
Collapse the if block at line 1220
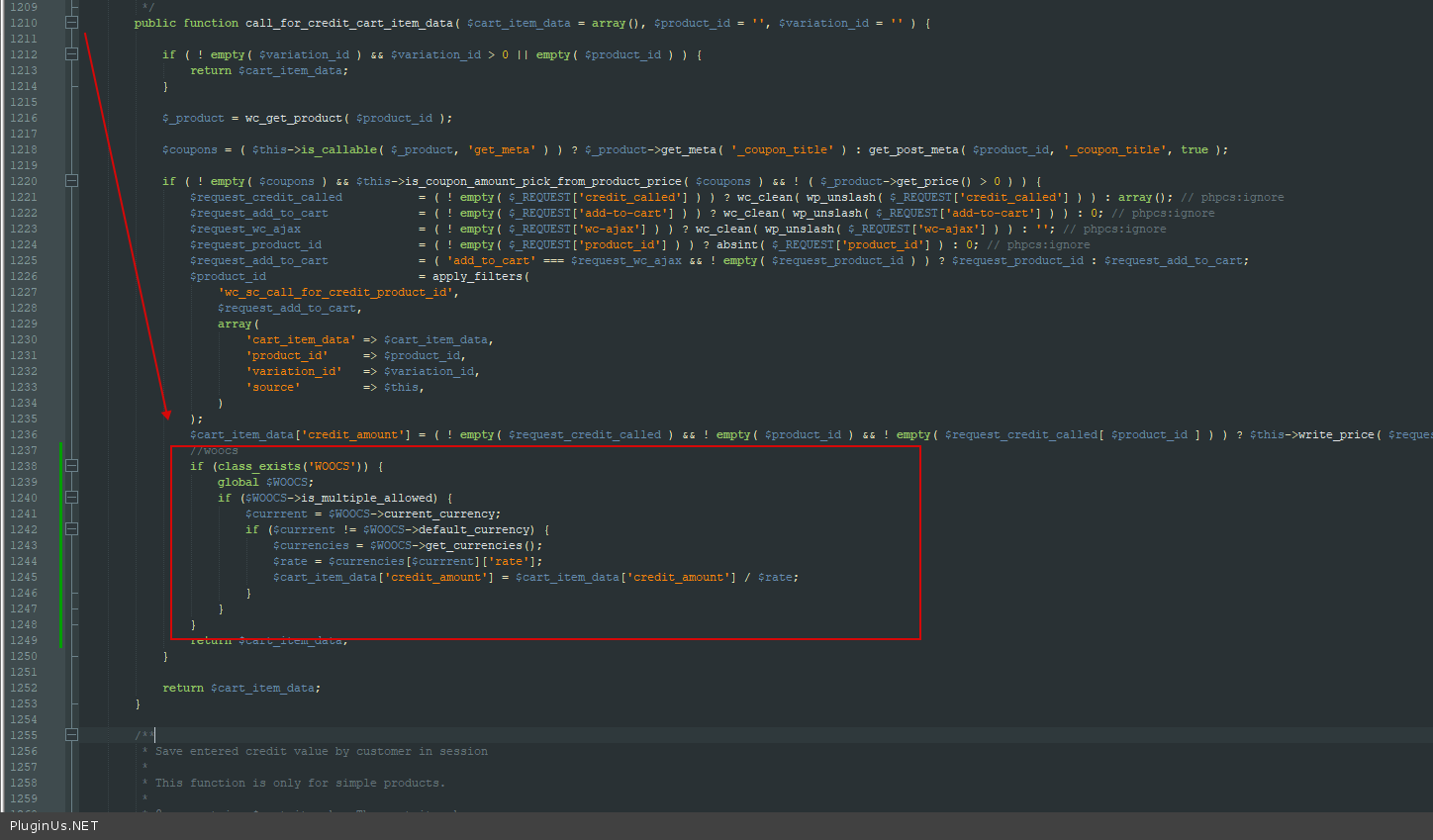pyautogui.click(x=71, y=181)
